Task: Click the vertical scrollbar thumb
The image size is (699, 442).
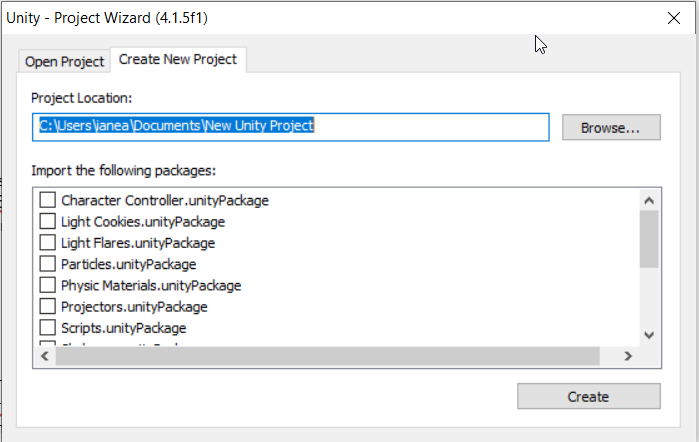Action: coord(649,239)
